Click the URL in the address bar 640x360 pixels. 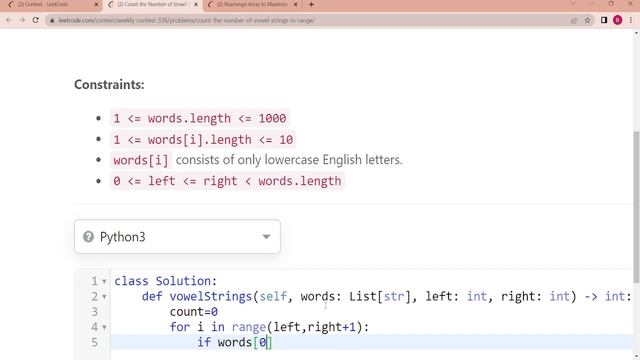186,20
